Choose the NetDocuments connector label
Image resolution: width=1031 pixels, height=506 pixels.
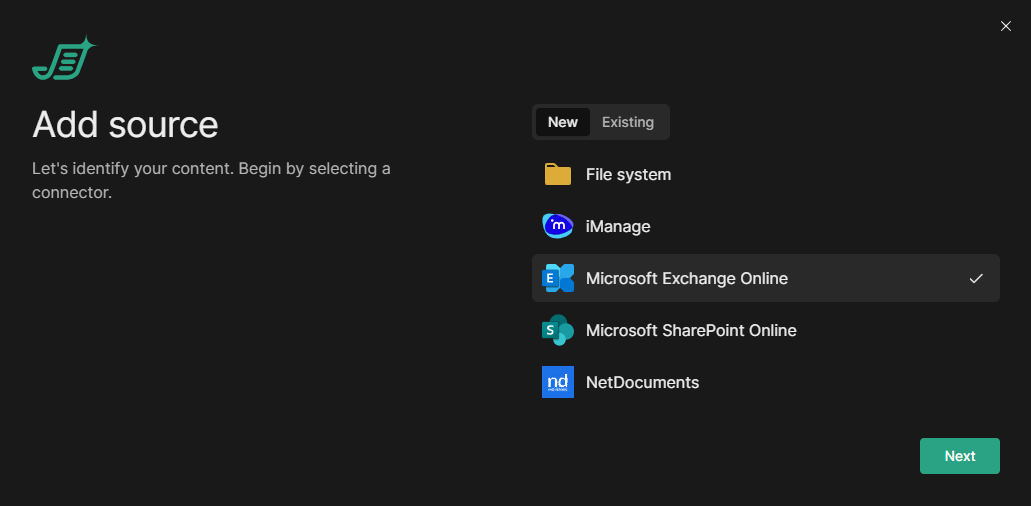pos(642,382)
